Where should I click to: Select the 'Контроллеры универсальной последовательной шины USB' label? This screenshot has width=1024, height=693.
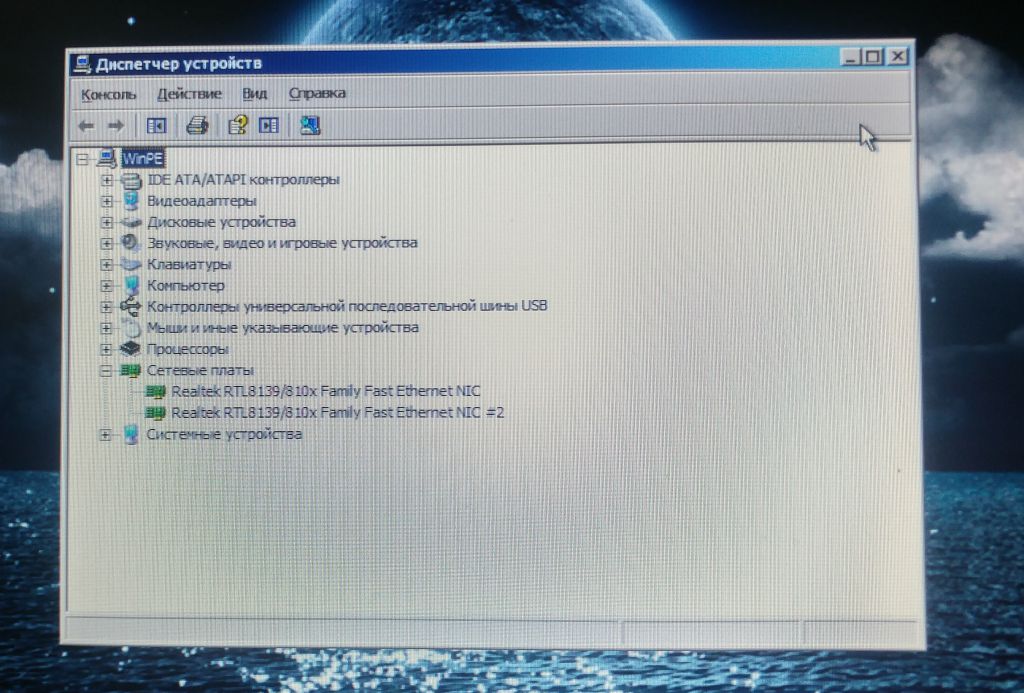tap(347, 306)
